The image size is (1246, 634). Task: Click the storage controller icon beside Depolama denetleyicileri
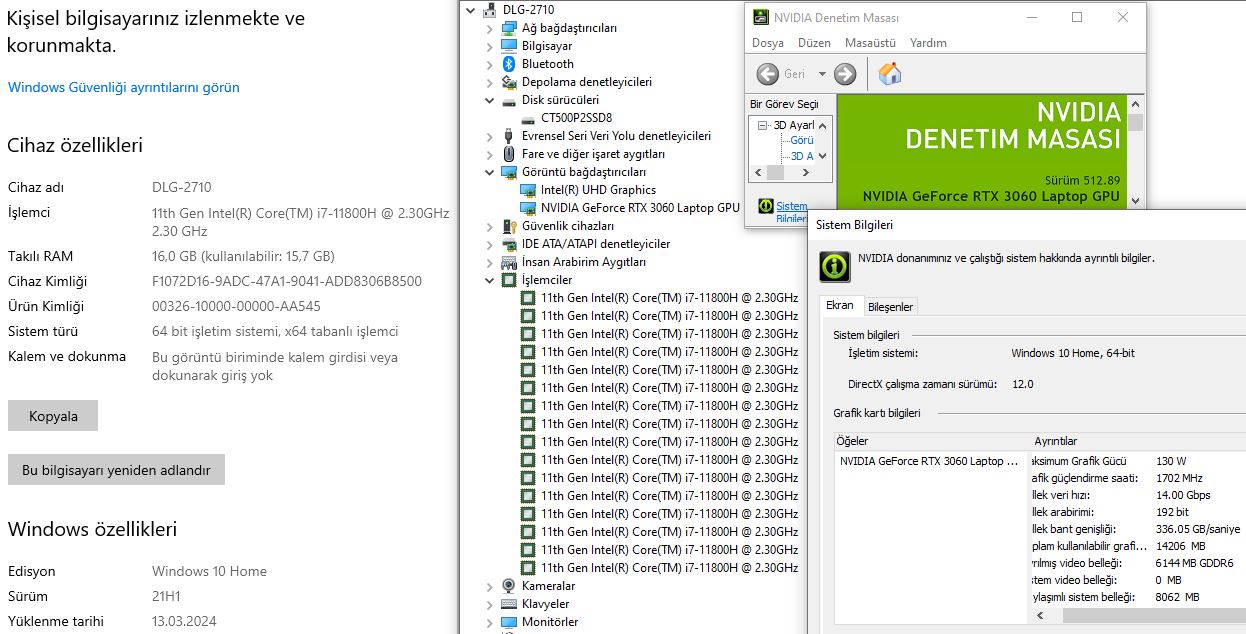509,82
